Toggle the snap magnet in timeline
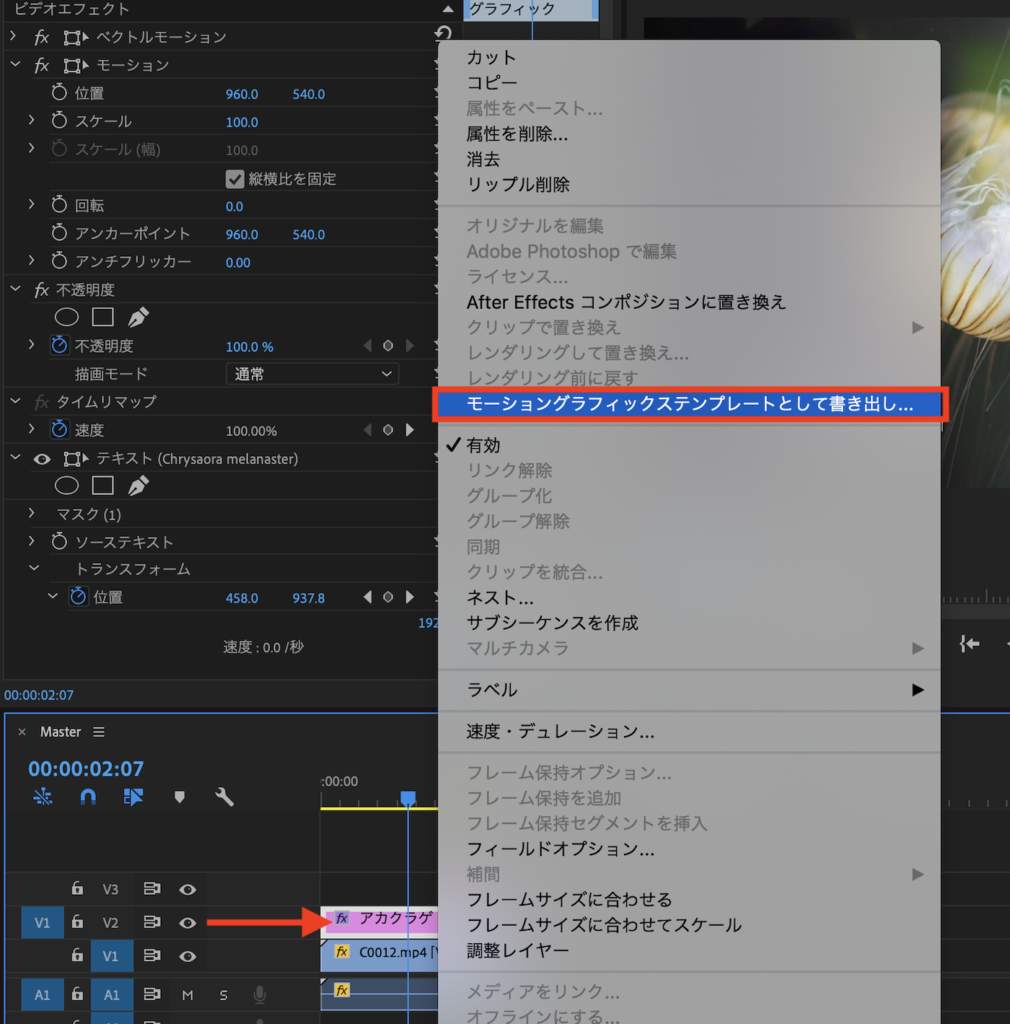Image resolution: width=1010 pixels, height=1024 pixels. 88,797
